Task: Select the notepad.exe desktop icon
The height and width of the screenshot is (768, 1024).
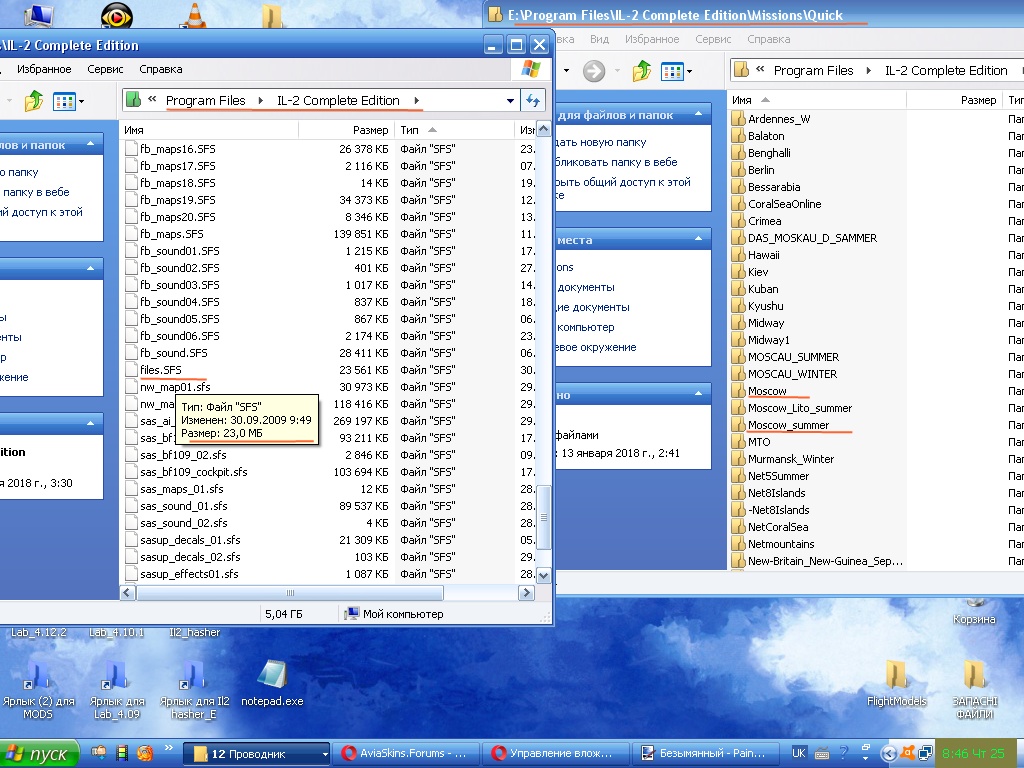Action: (272, 682)
